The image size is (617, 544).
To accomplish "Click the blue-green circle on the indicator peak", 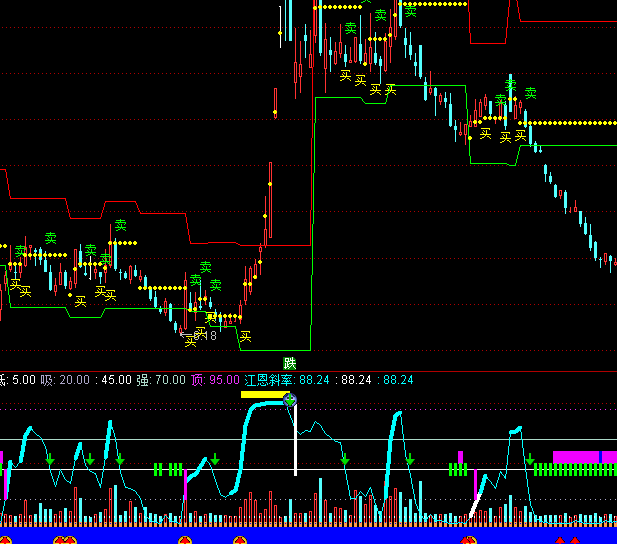I will (x=290, y=400).
